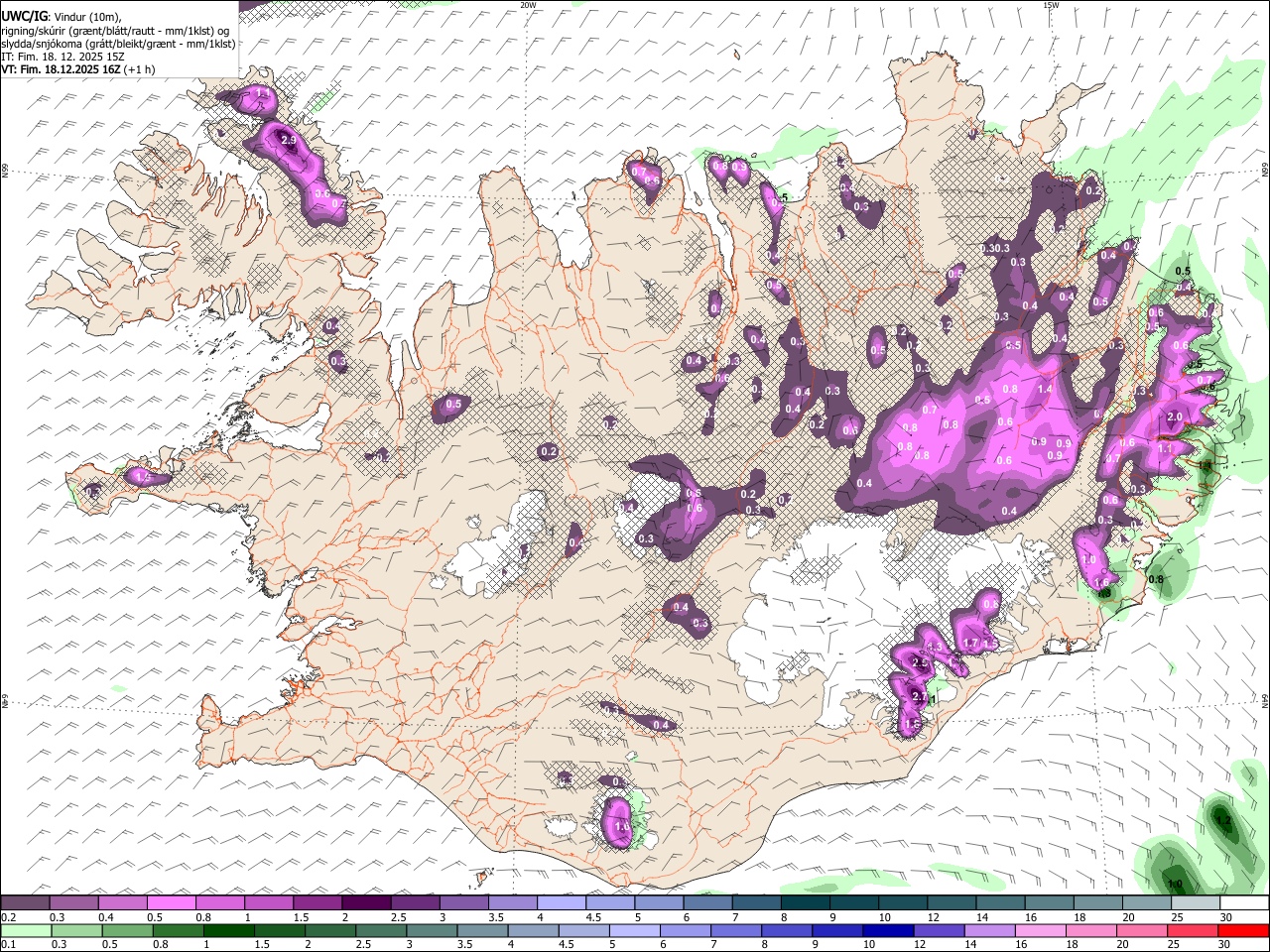Click the '30' label under the upper legend

click(x=1226, y=917)
